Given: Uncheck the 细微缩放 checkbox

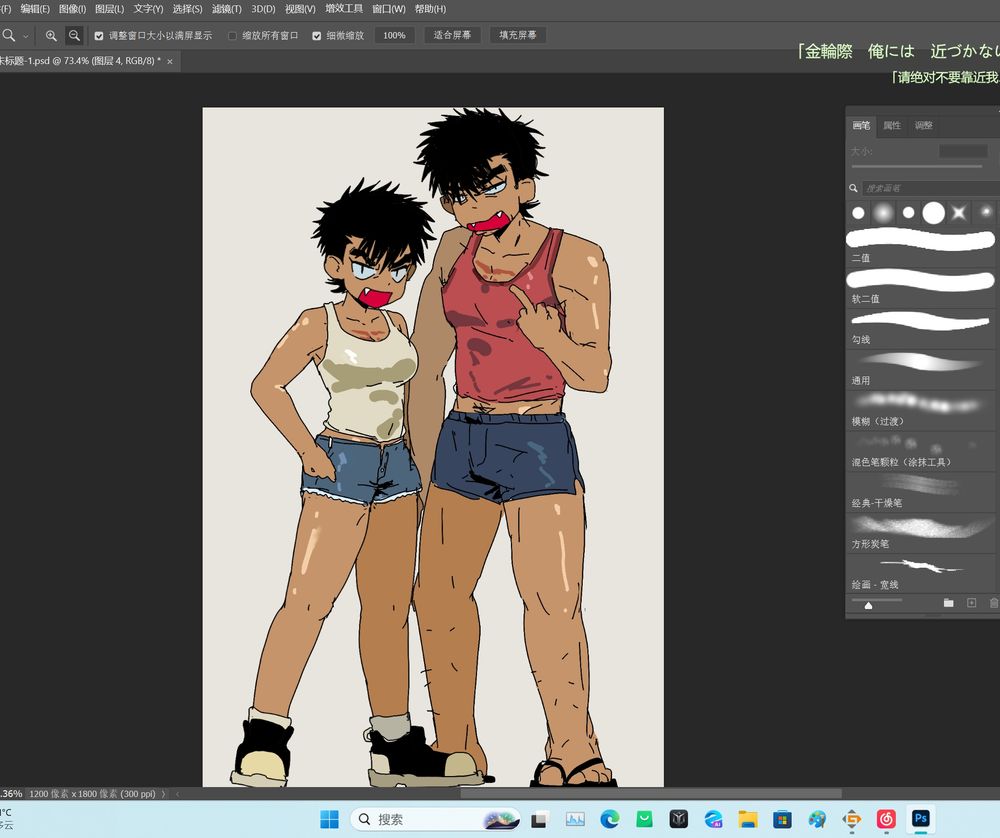Looking at the screenshot, I should coord(317,35).
